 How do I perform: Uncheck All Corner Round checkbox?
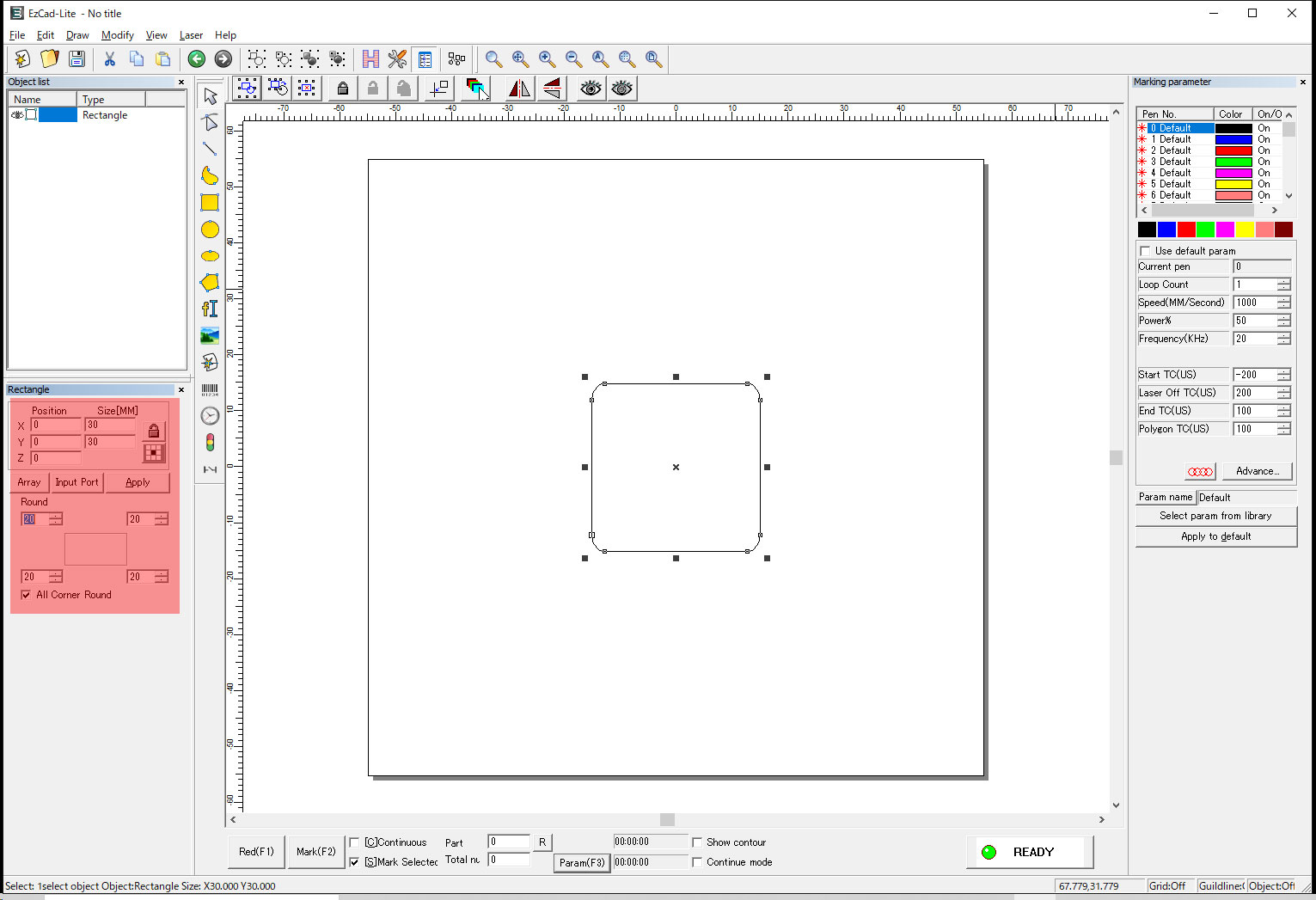click(26, 595)
